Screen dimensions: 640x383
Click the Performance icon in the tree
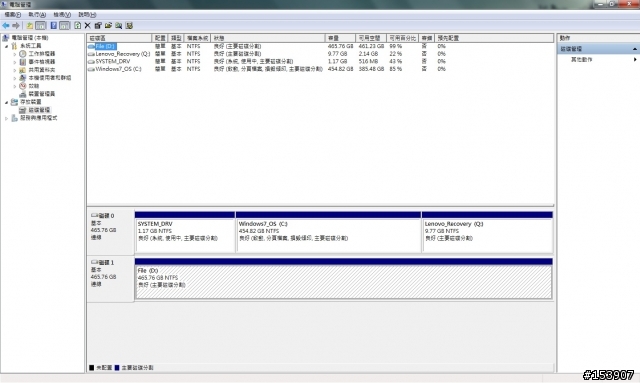point(22,86)
